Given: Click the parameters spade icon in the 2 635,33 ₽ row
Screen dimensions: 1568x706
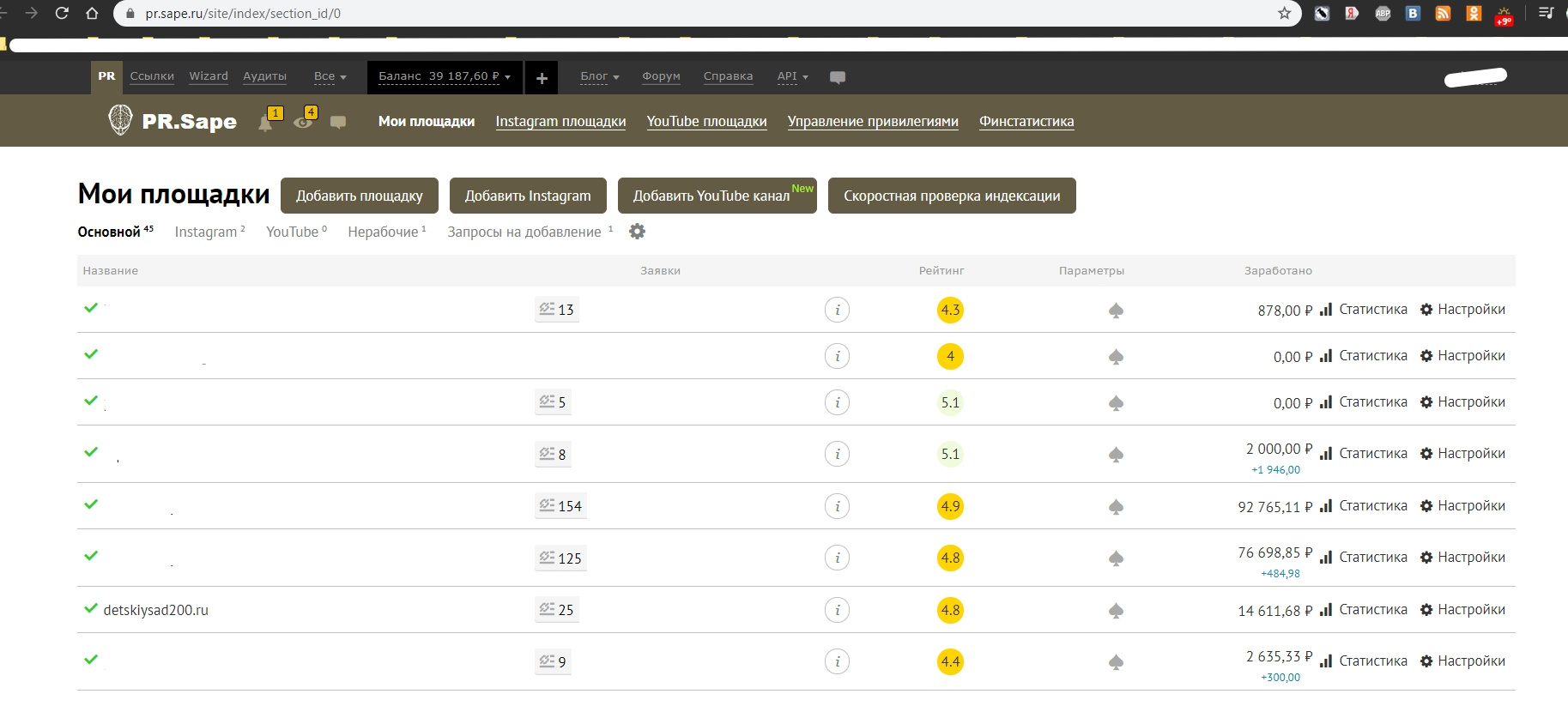Looking at the screenshot, I should tap(1116, 662).
